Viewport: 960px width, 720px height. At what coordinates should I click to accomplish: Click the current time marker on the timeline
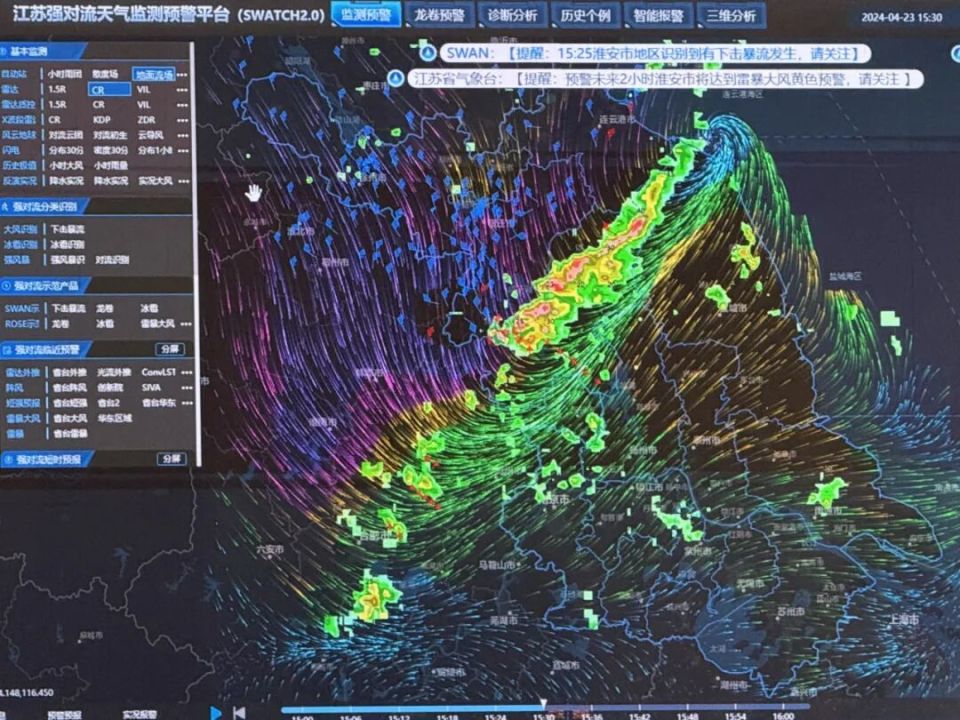pyautogui.click(x=543, y=705)
